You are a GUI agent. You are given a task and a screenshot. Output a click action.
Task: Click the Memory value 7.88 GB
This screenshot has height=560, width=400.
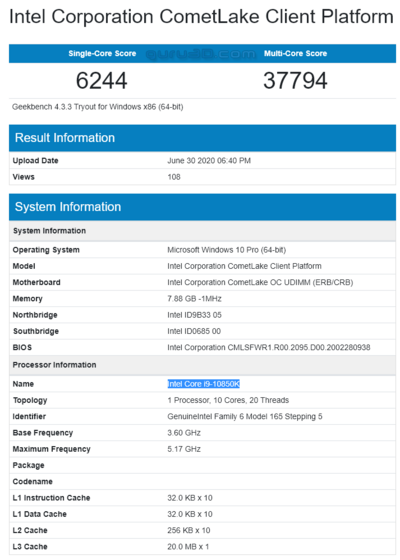coord(194,299)
